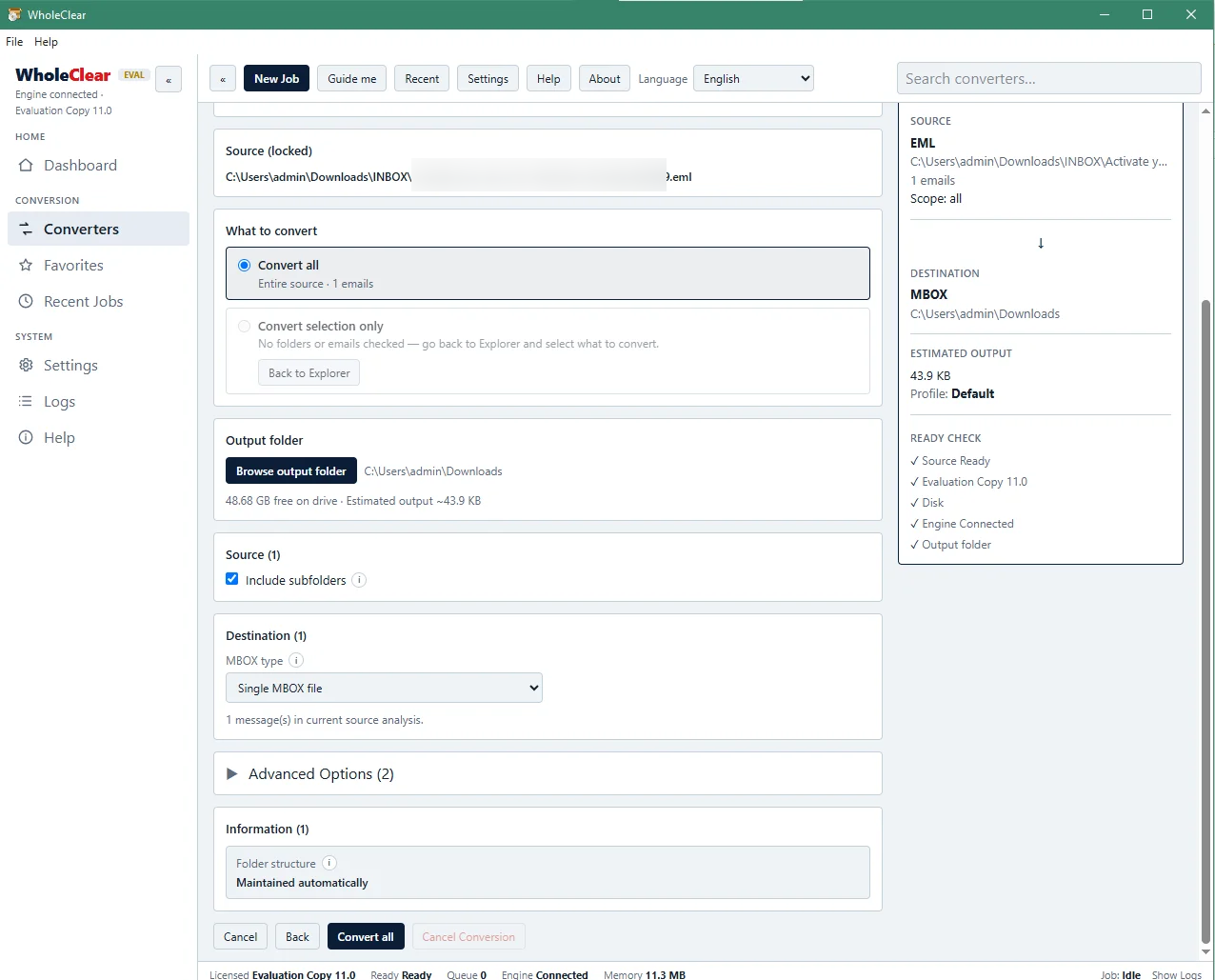This screenshot has width=1215, height=980.
Task: Click Browse output folder button
Action: tap(291, 471)
